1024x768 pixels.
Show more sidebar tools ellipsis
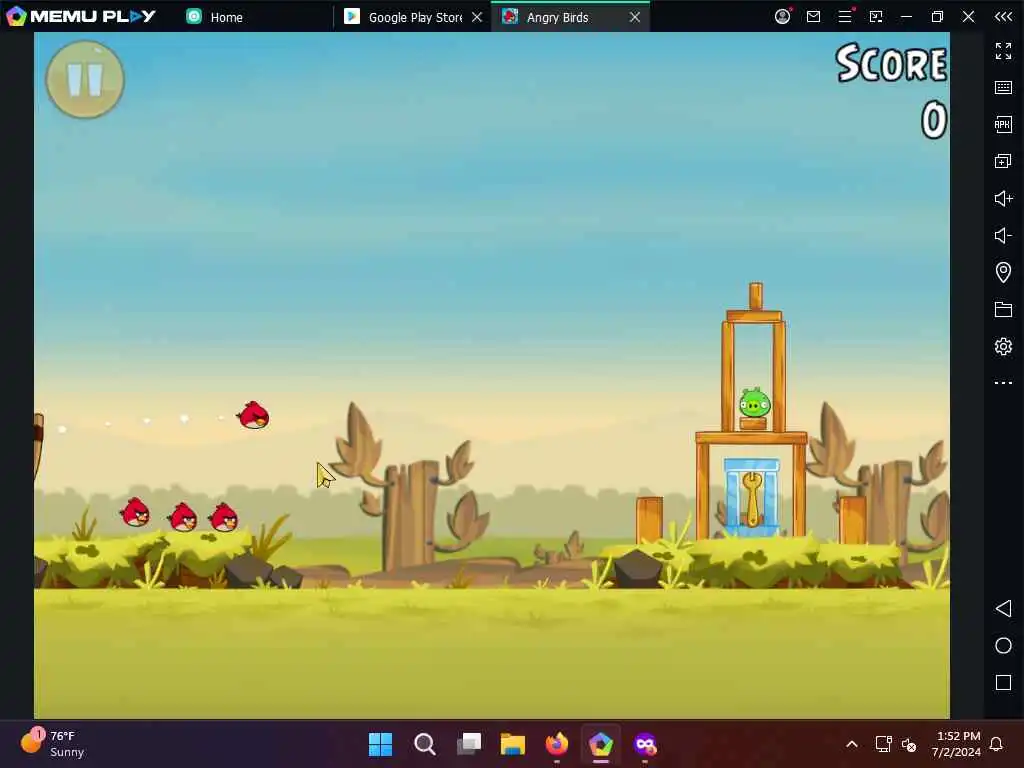1003,383
